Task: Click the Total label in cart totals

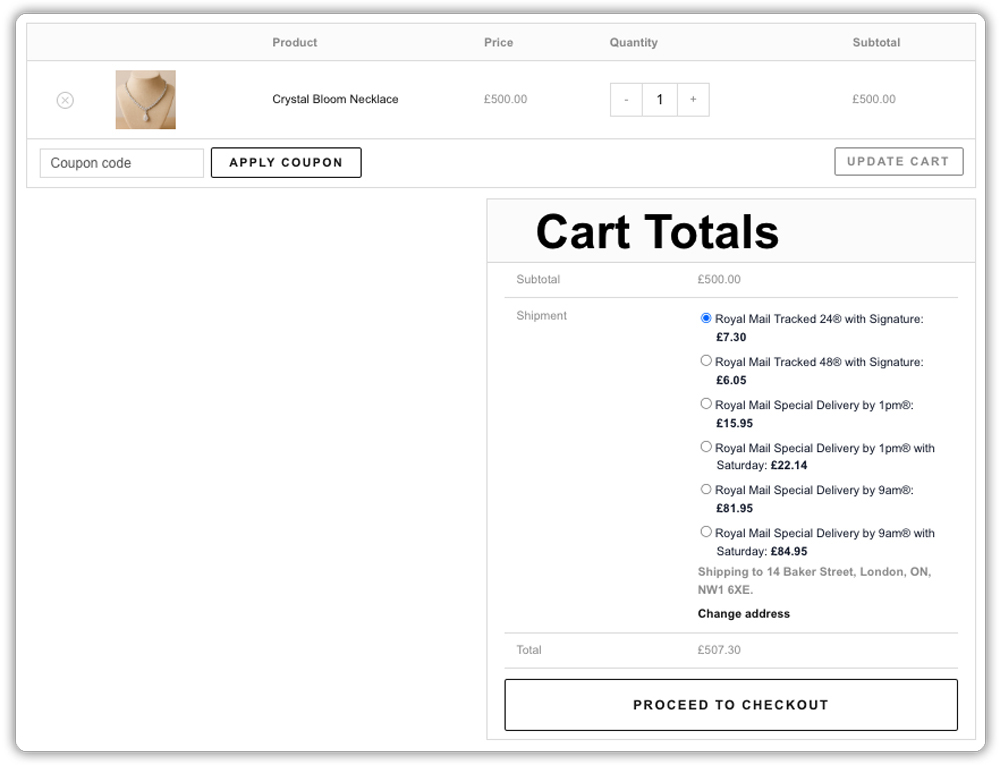Action: click(529, 650)
